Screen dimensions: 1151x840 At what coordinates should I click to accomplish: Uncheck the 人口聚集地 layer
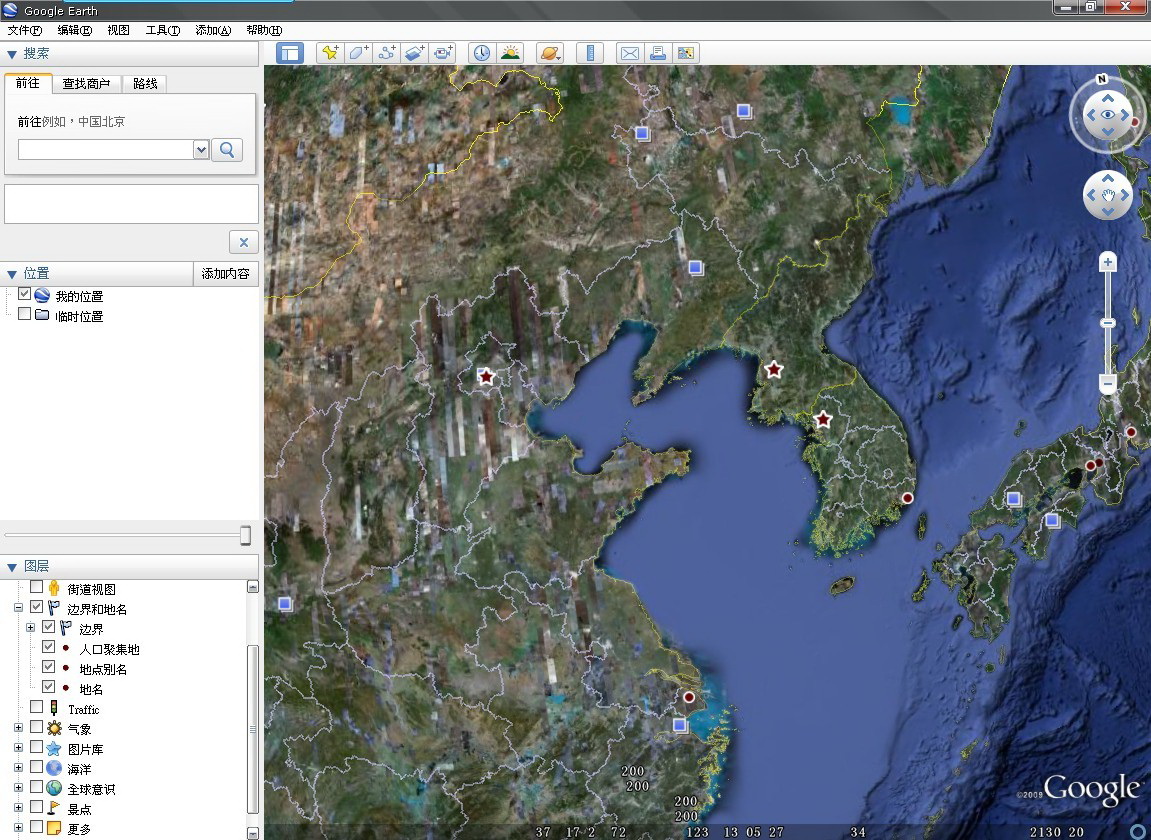point(48,647)
